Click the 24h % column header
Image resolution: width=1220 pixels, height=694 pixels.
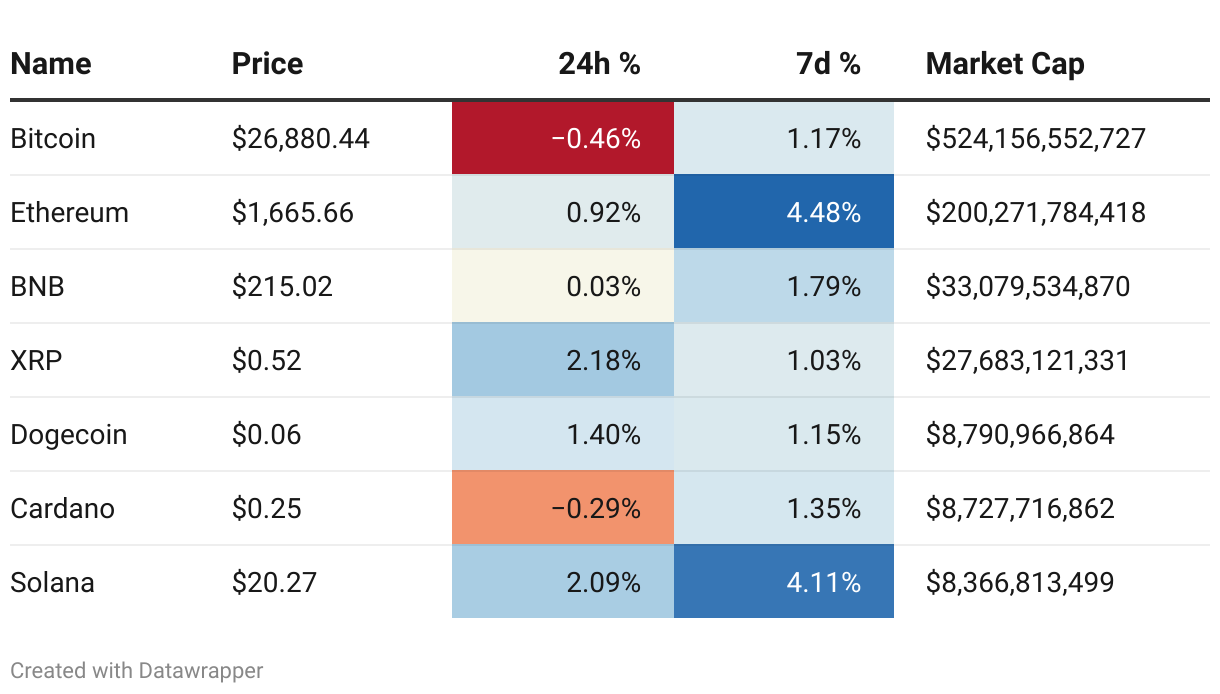599,64
